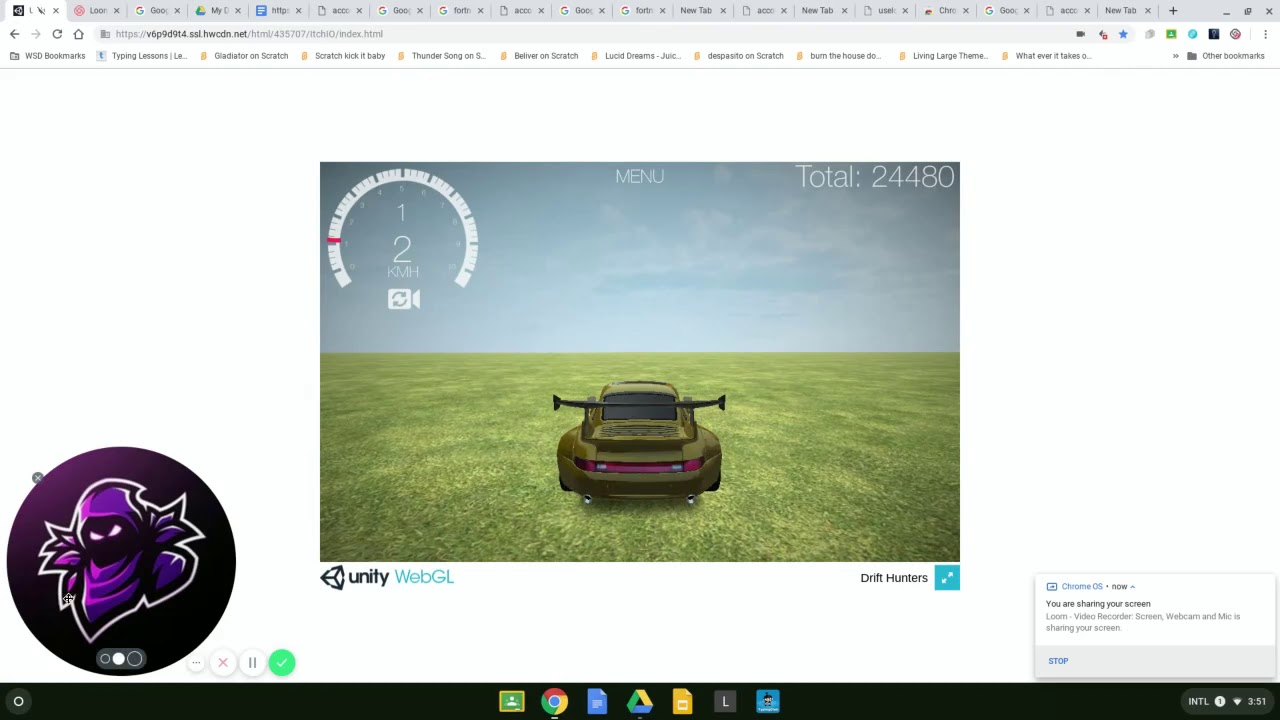
Task: Open What ever it takes bookmark
Action: tap(1046, 56)
